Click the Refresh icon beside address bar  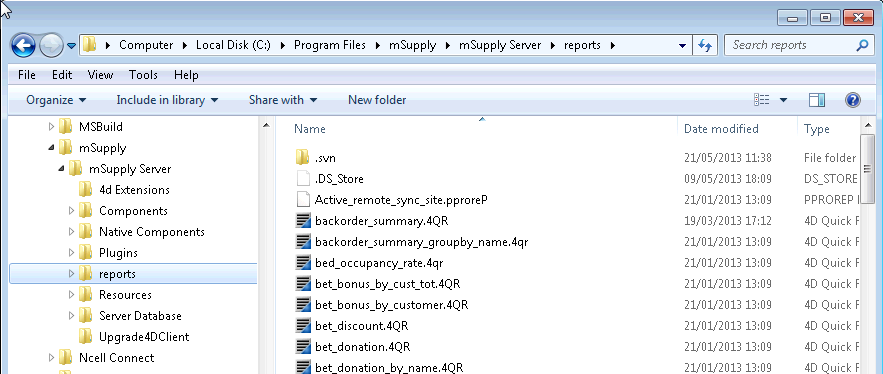[705, 46]
